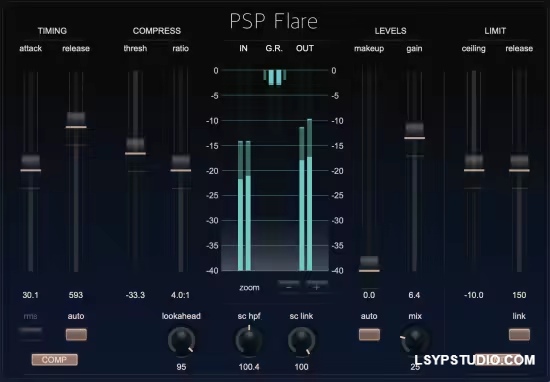This screenshot has width=550, height=382.
Task: Click the sc link knob
Action: click(301, 340)
